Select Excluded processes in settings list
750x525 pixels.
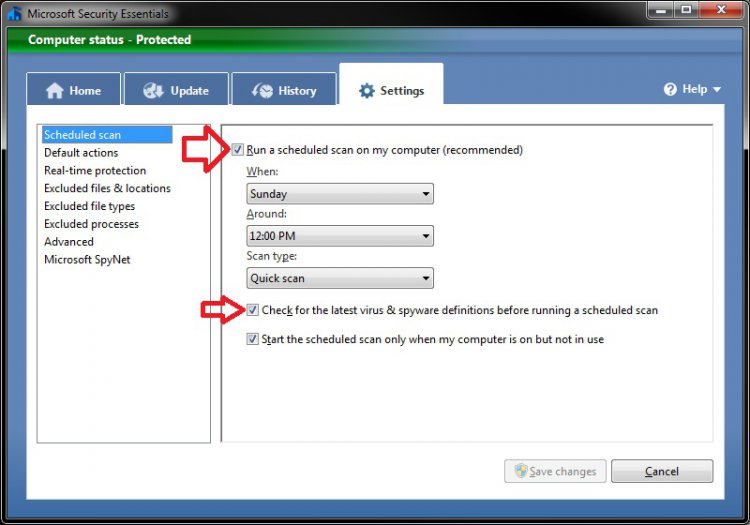(x=91, y=224)
